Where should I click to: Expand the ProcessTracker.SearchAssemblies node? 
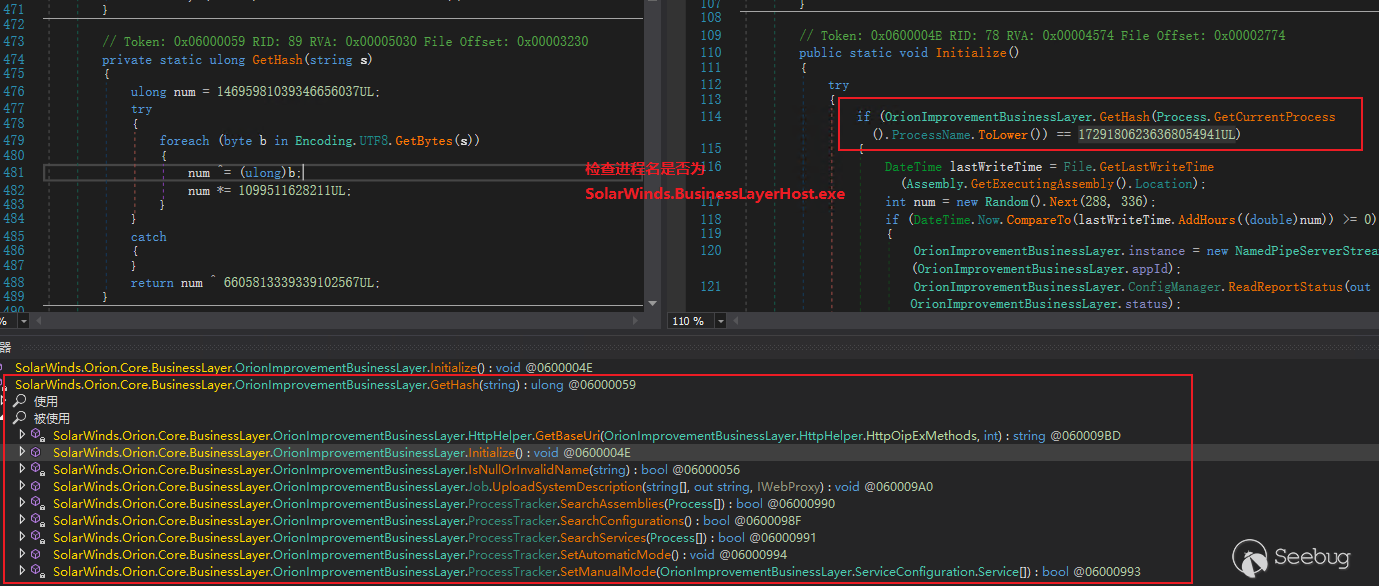pyautogui.click(x=23, y=504)
